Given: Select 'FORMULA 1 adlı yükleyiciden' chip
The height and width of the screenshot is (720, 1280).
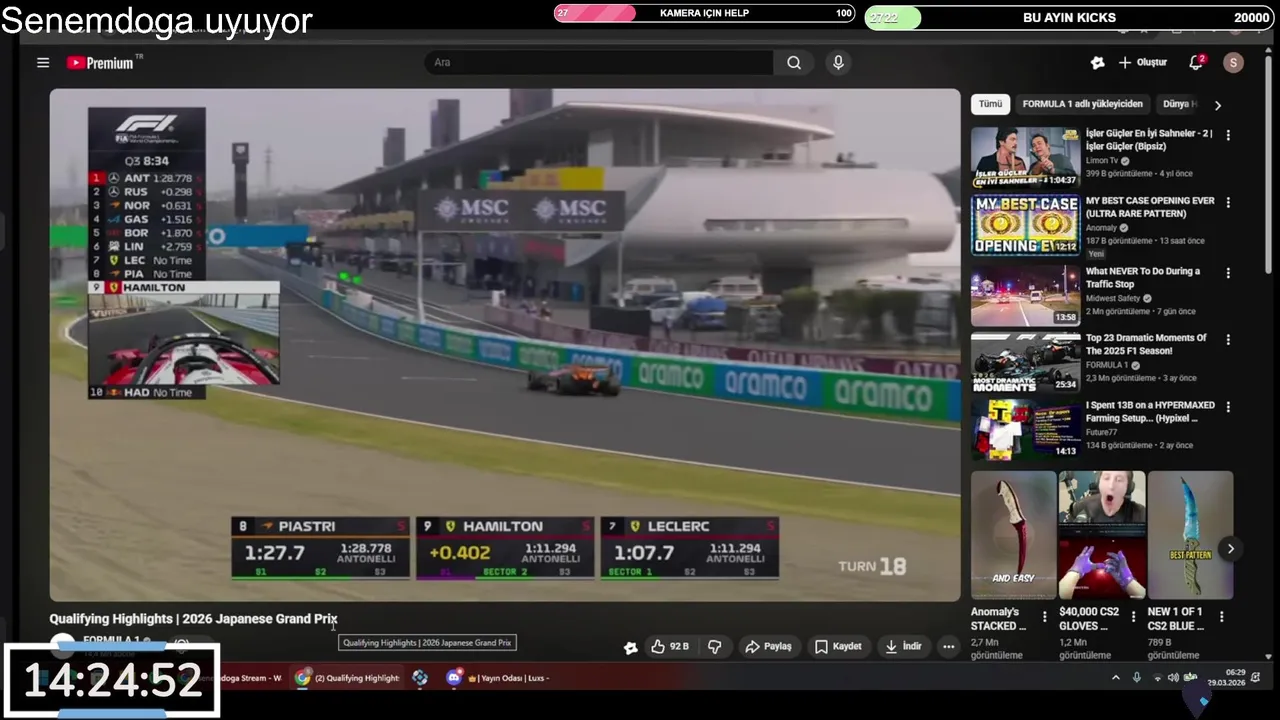Looking at the screenshot, I should (x=1082, y=104).
